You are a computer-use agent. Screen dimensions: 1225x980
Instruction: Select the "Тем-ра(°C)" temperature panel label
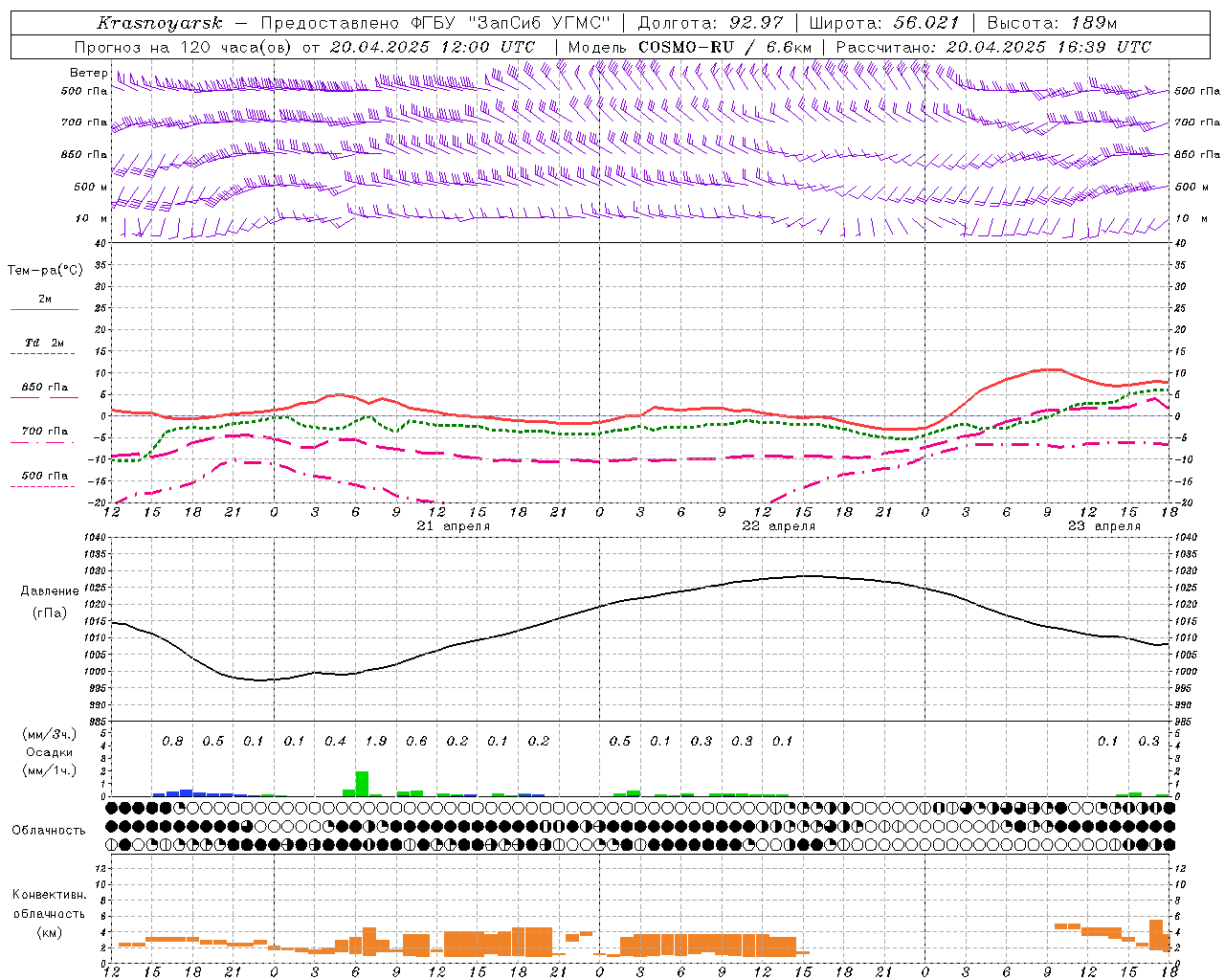[x=45, y=271]
